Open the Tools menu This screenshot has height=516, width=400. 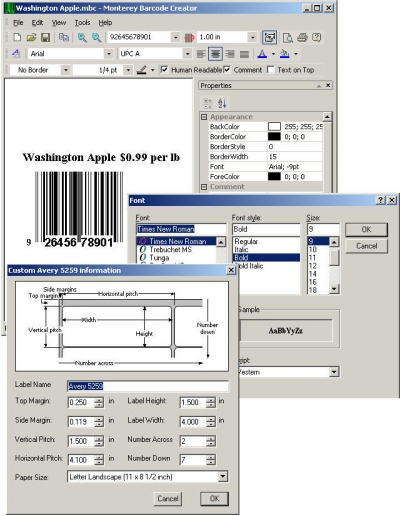(x=82, y=23)
